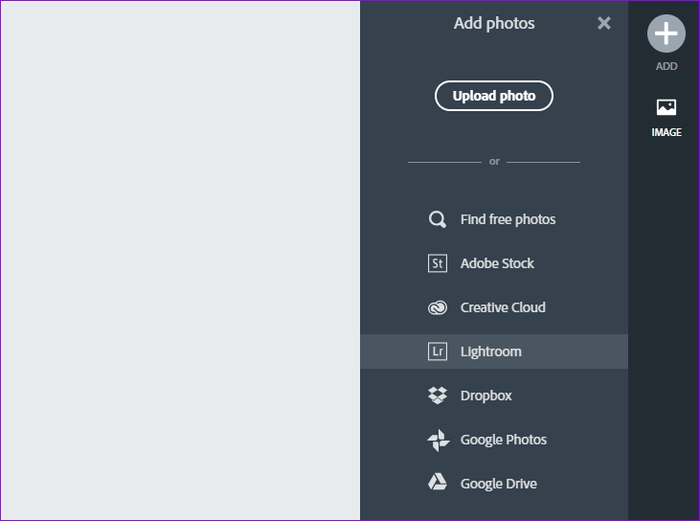Click the Lightroom Lr icon
Image resolution: width=700 pixels, height=521 pixels.
pyautogui.click(x=437, y=352)
